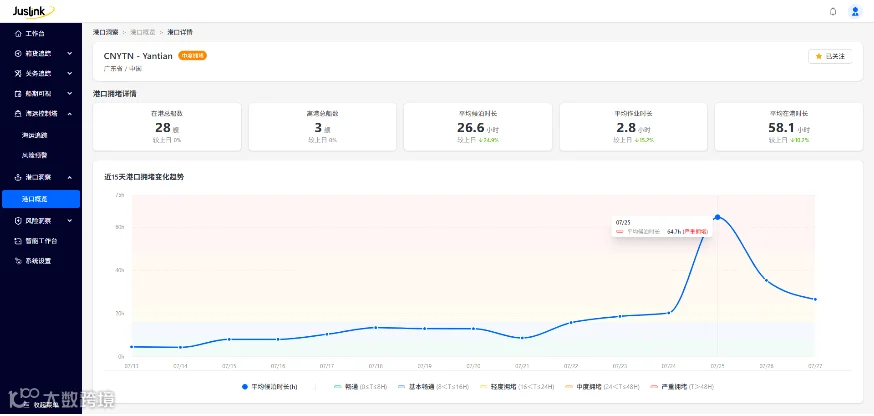Click the star icon in 已关注 button
Image resolution: width=874 pixels, height=416 pixels.
818,56
